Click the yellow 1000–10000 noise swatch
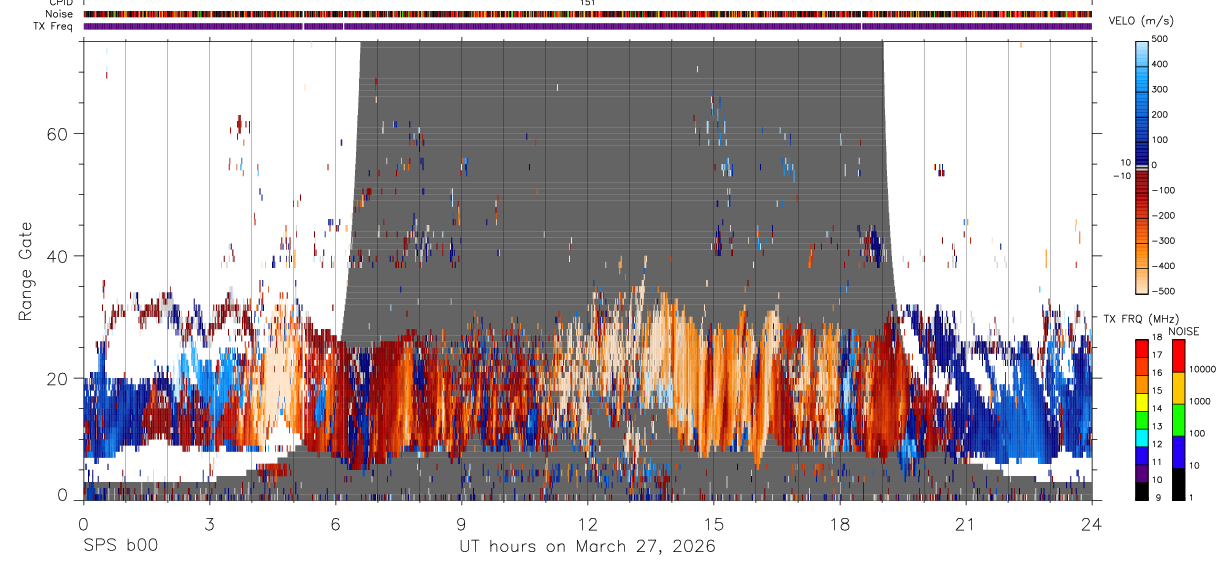Viewport: 1228px width, 567px height. point(1178,387)
